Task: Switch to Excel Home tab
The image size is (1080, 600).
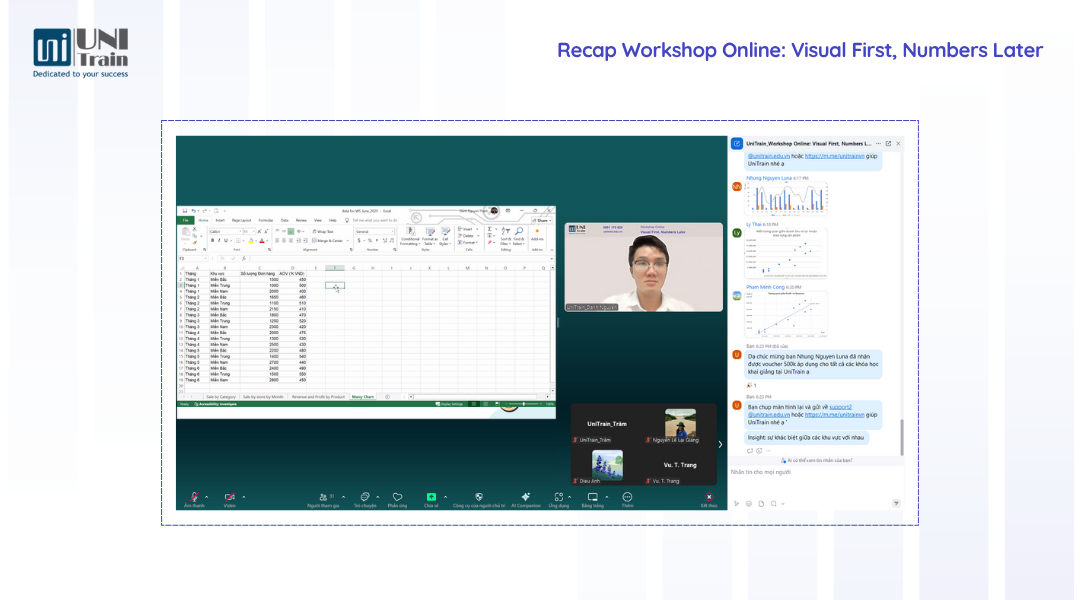Action: tap(203, 220)
